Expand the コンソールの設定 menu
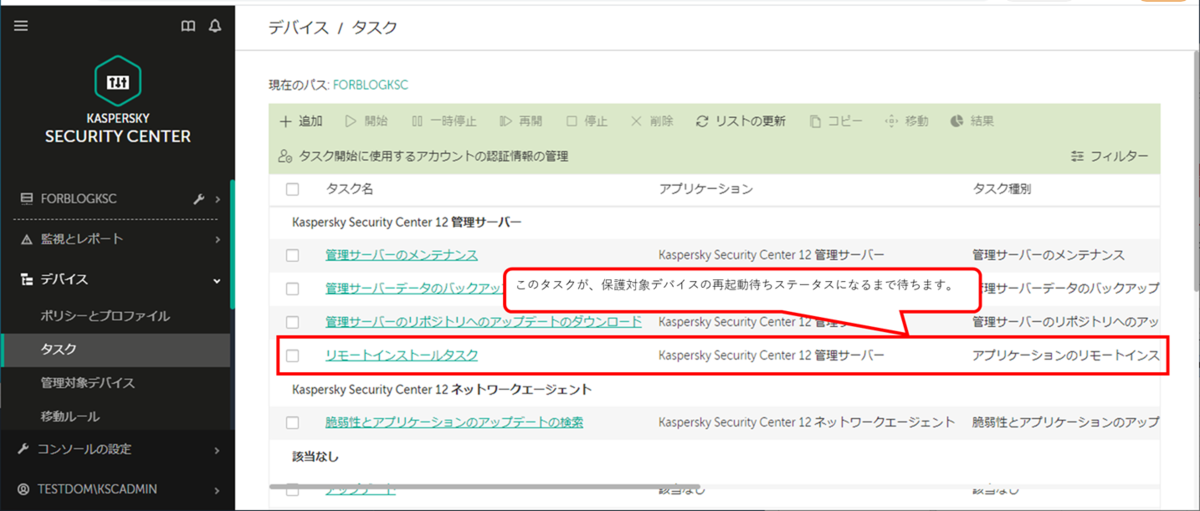The width and height of the screenshot is (1200, 511). [x=217, y=449]
